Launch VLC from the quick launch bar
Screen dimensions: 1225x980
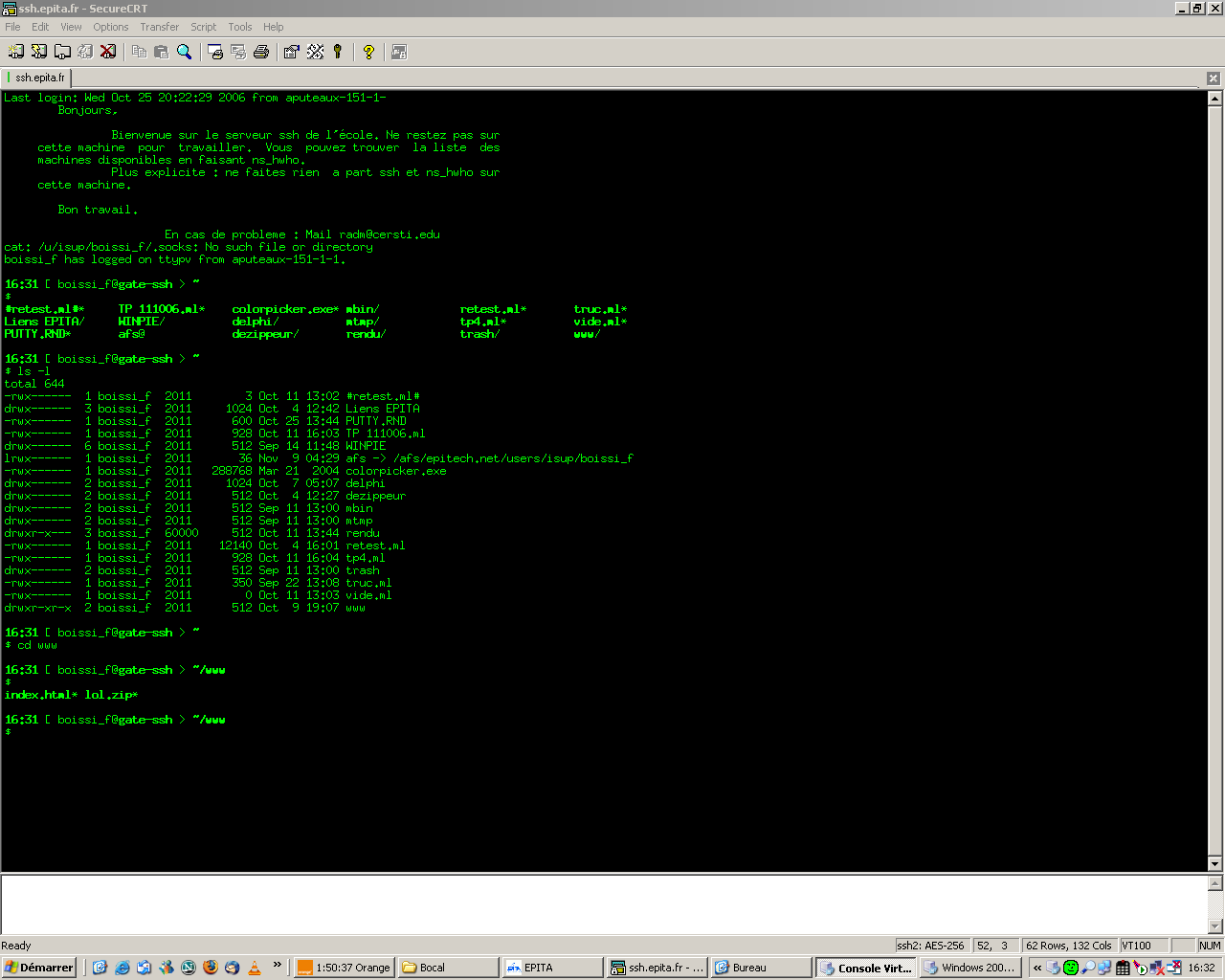(255, 968)
